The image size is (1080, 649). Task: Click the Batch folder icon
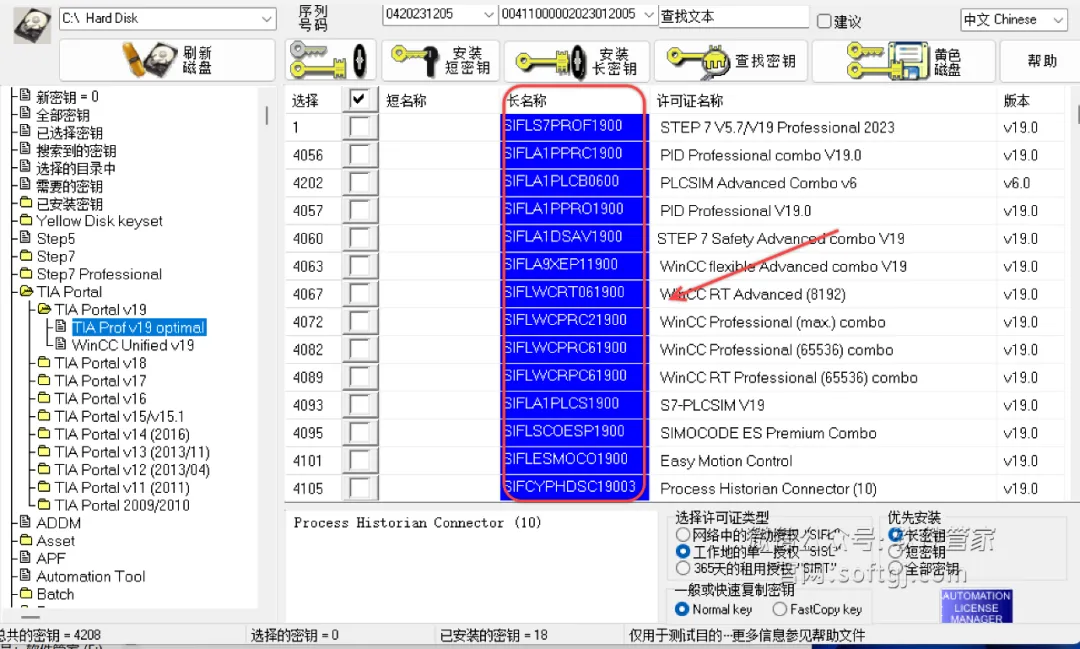coord(26,593)
